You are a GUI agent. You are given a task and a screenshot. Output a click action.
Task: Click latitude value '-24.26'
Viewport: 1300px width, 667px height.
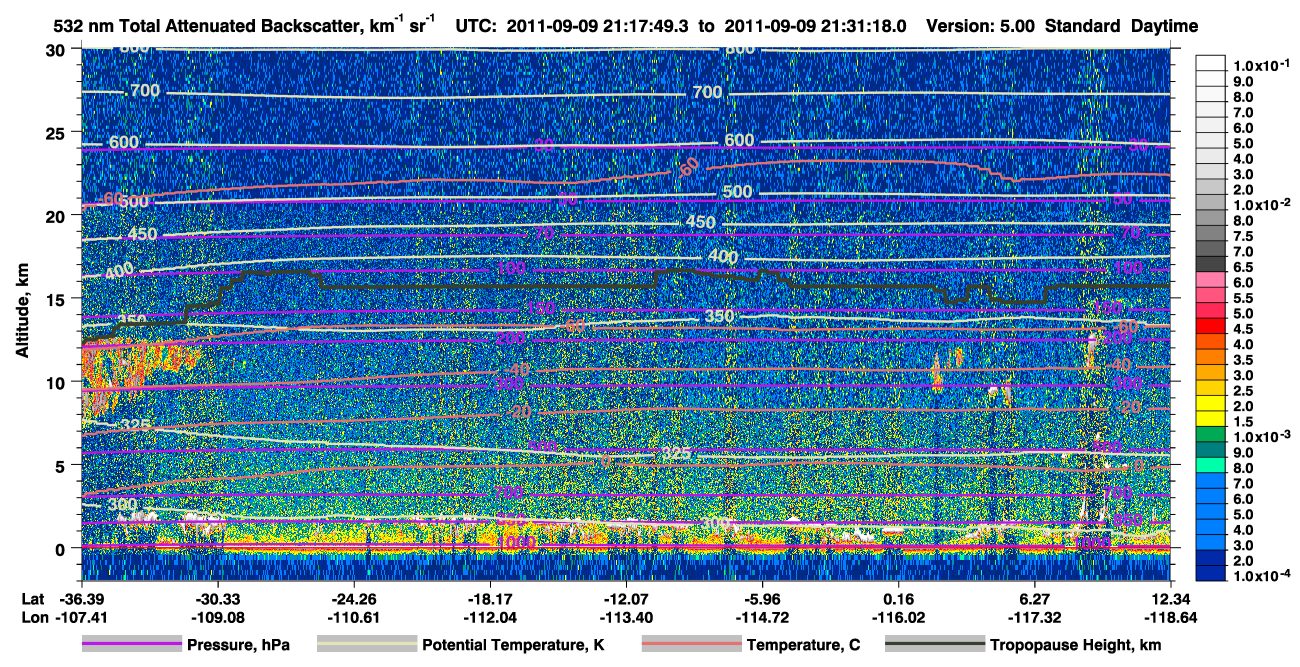[354, 598]
